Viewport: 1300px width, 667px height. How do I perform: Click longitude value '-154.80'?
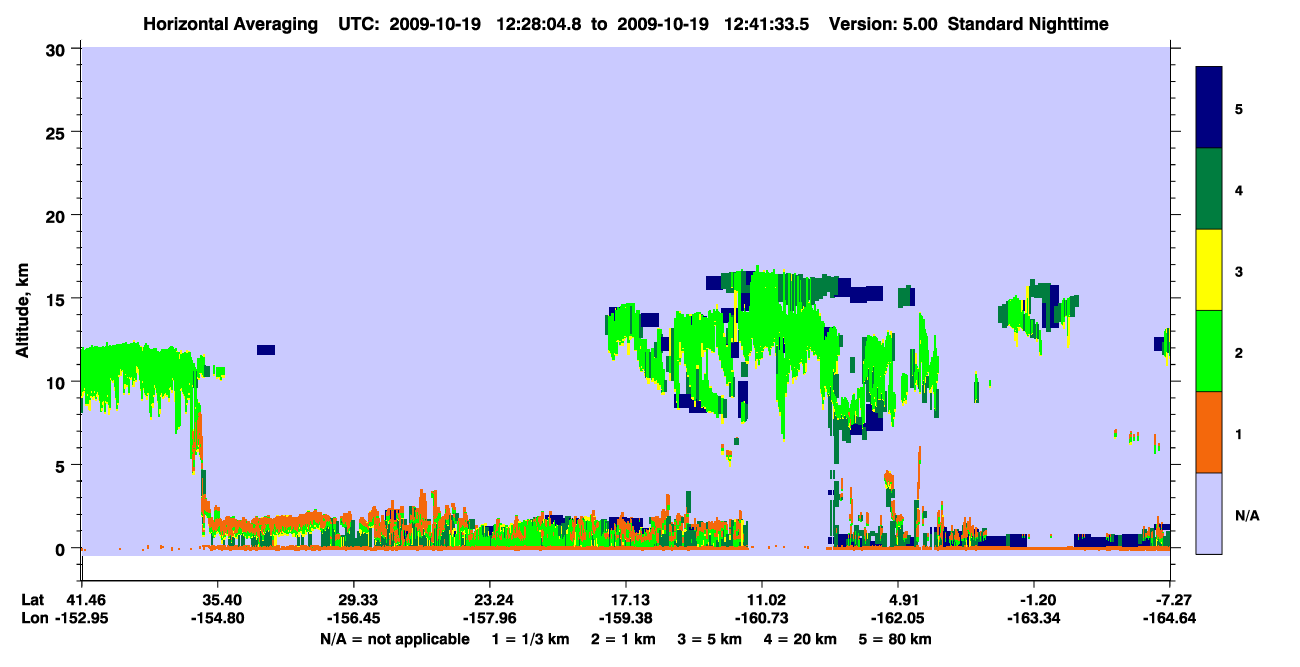coord(217,619)
